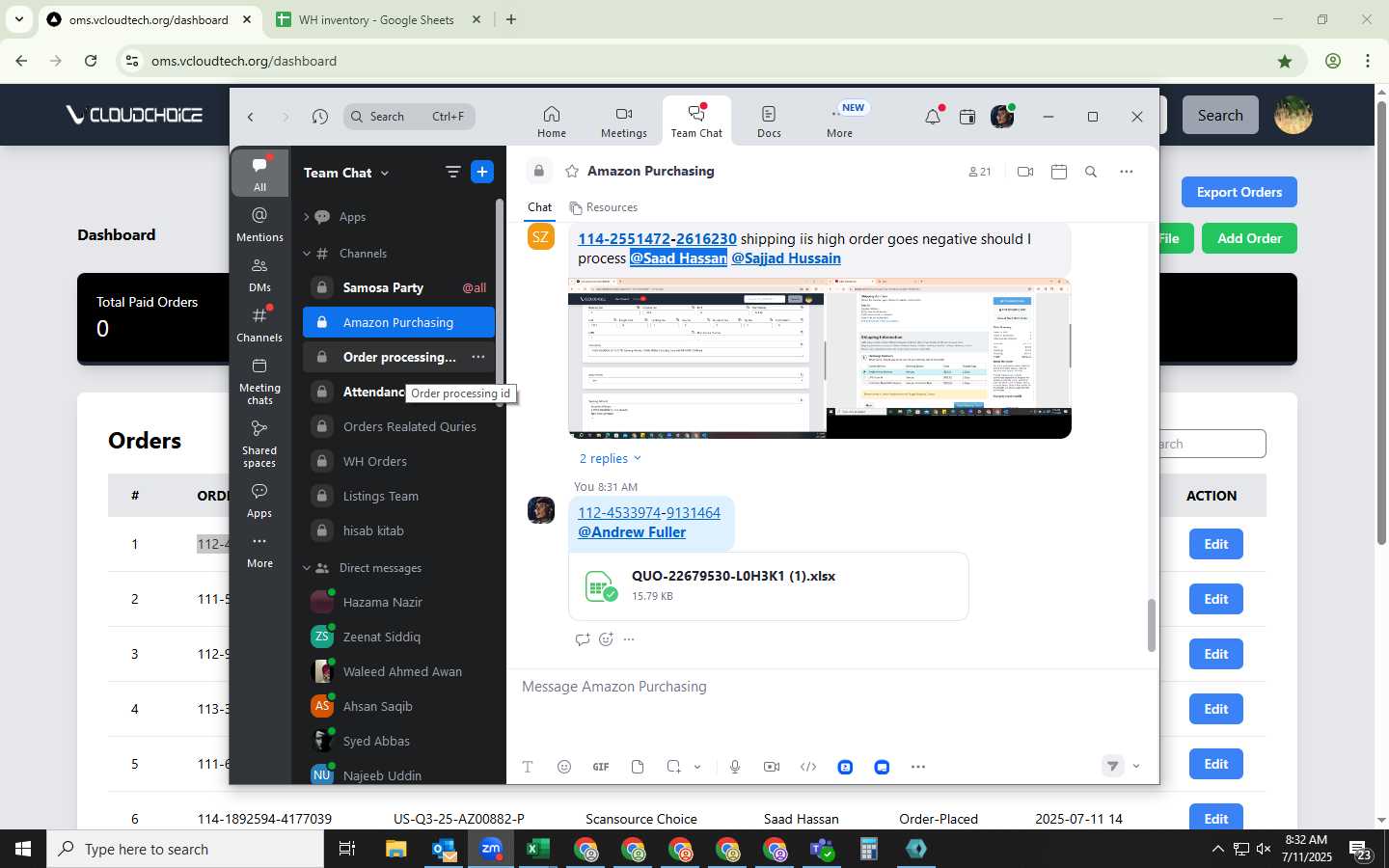The height and width of the screenshot is (868, 1389).
Task: Open Channels in Zoom sidebar
Action: point(259,324)
